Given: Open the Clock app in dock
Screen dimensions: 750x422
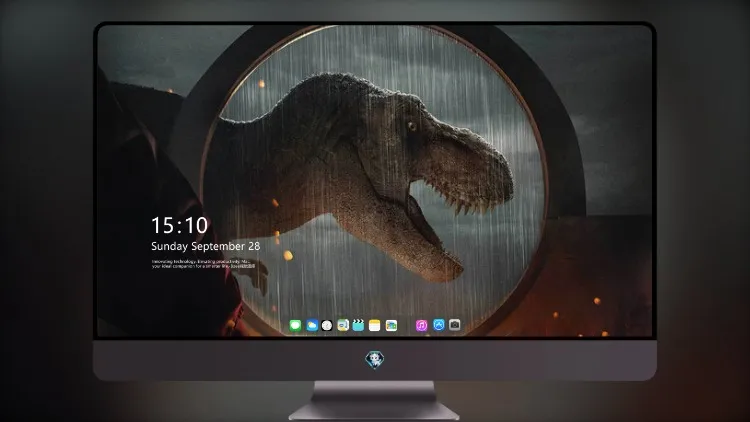Looking at the screenshot, I should click(x=327, y=326).
